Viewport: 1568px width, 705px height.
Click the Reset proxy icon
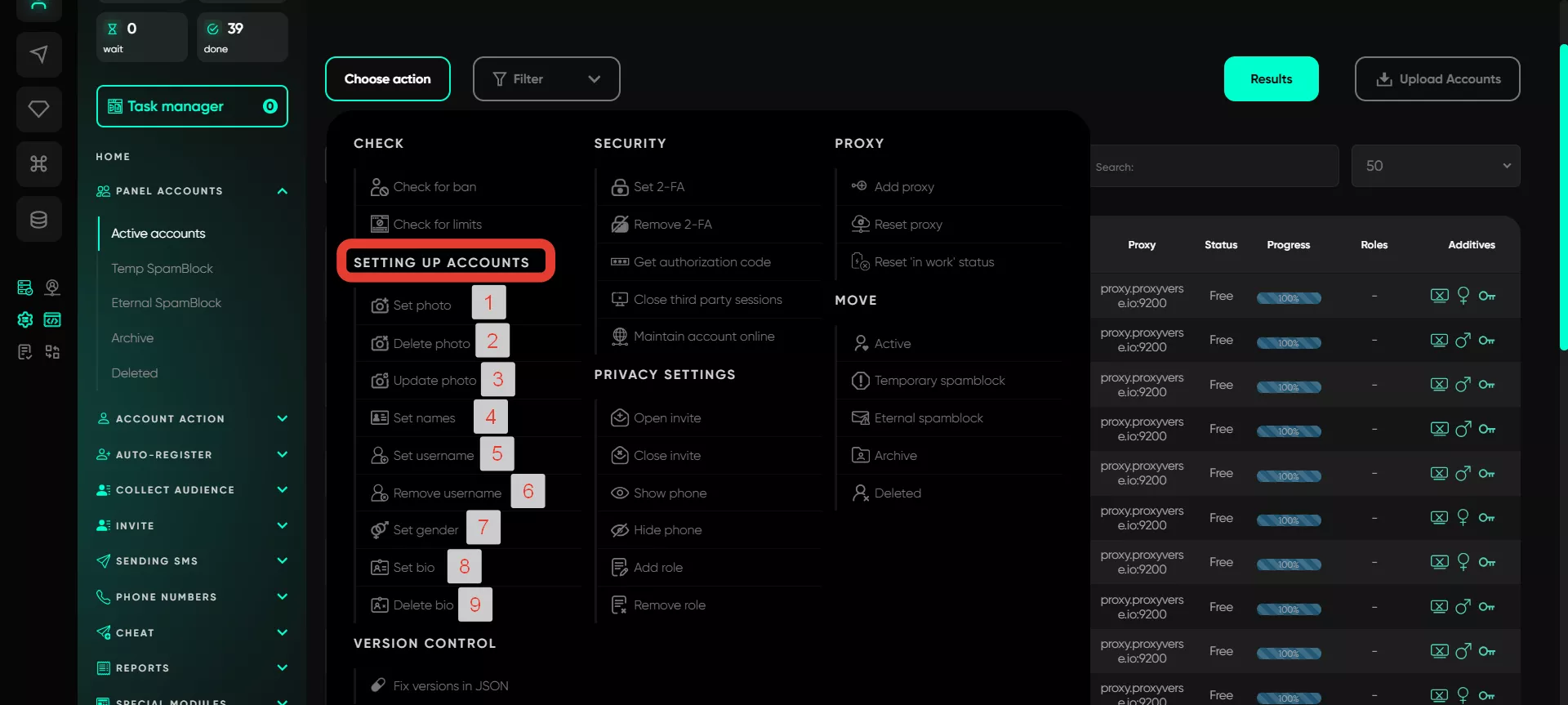[860, 223]
